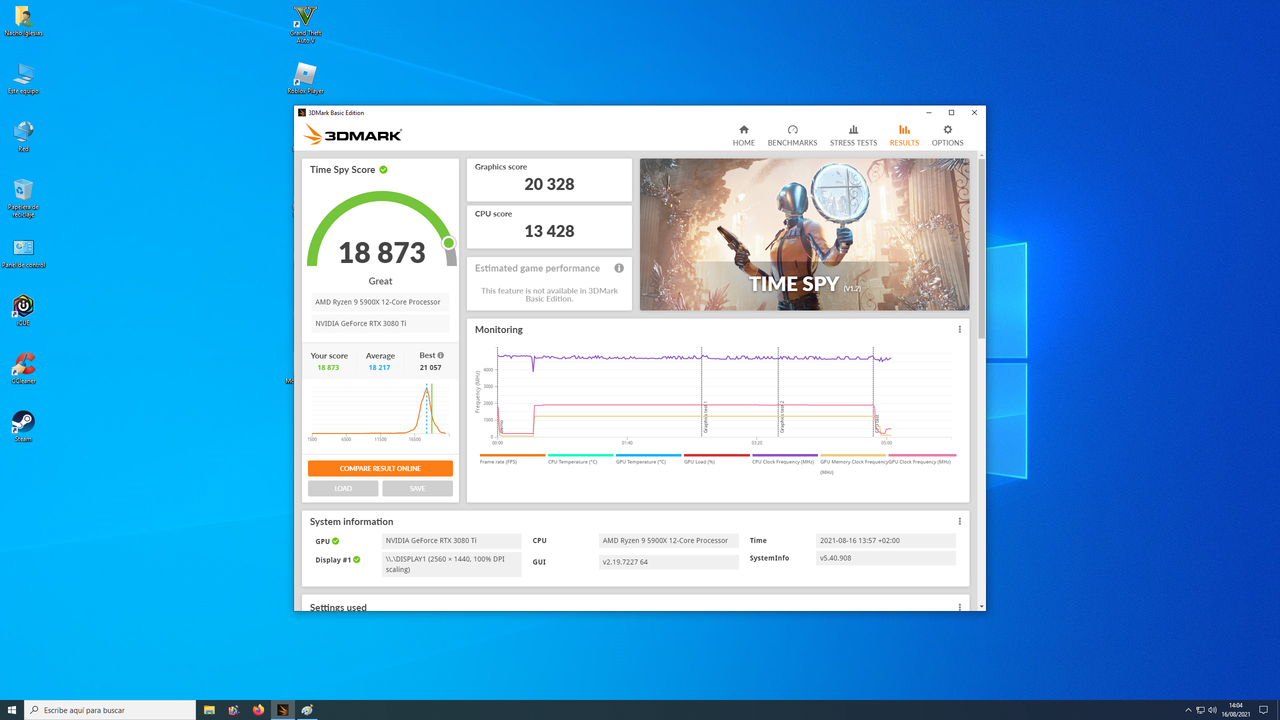Open the Settings used three-dot menu
The height and width of the screenshot is (720, 1280).
(959, 607)
